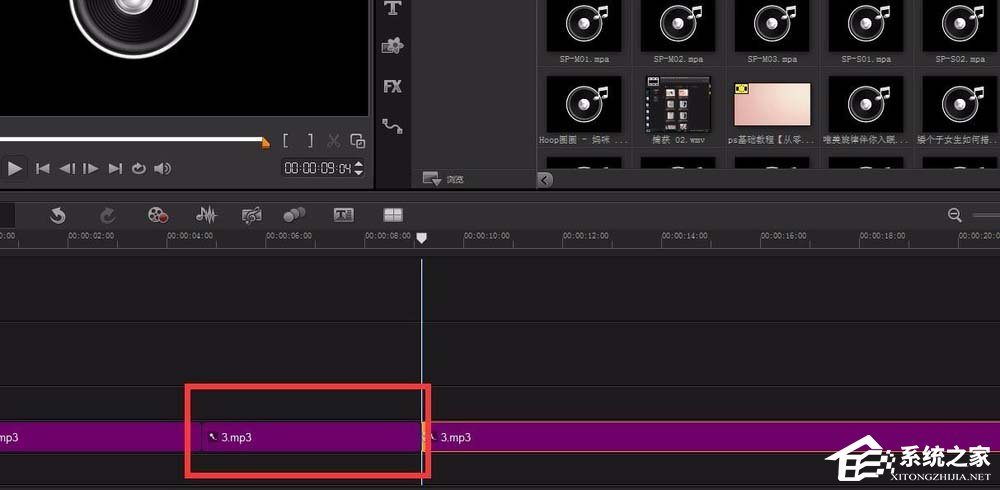Open the Path library category icon

[392, 126]
